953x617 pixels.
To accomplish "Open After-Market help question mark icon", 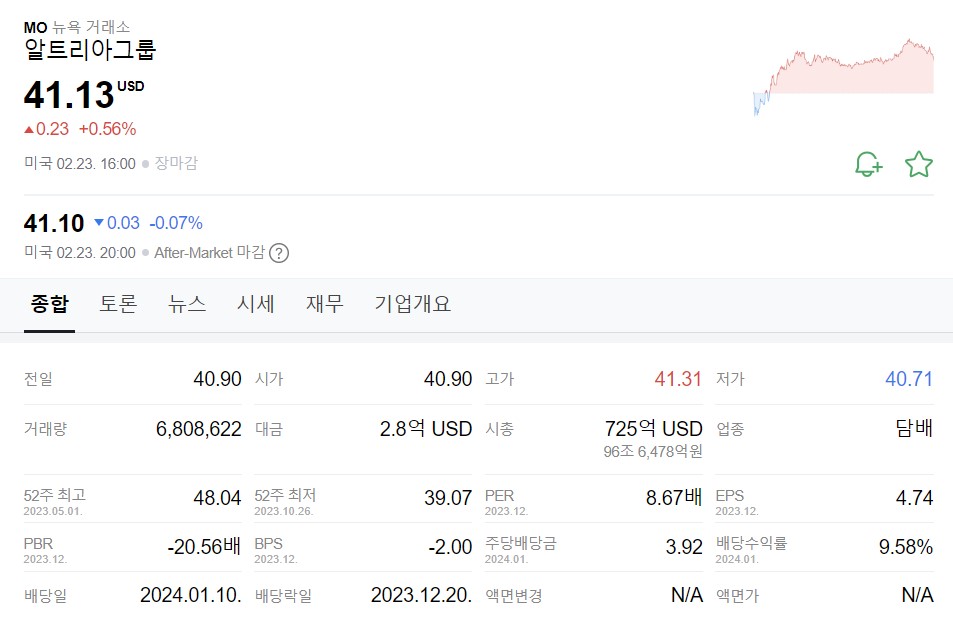I will (x=279, y=253).
